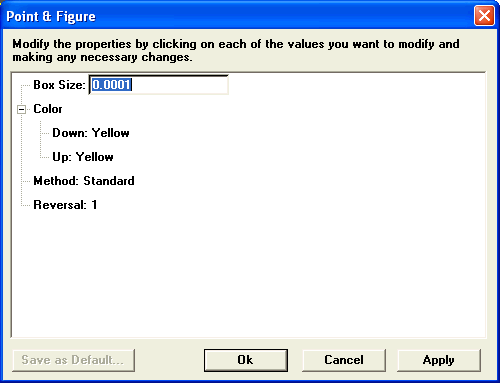Select the Reversal property label
The height and width of the screenshot is (383, 500).
tap(60, 205)
